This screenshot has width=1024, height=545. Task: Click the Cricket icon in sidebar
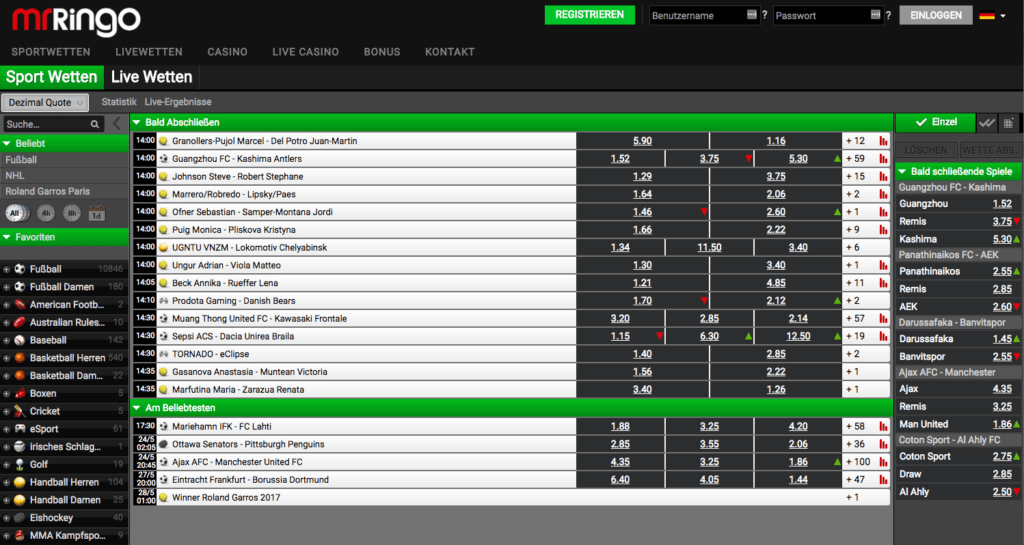(x=20, y=411)
